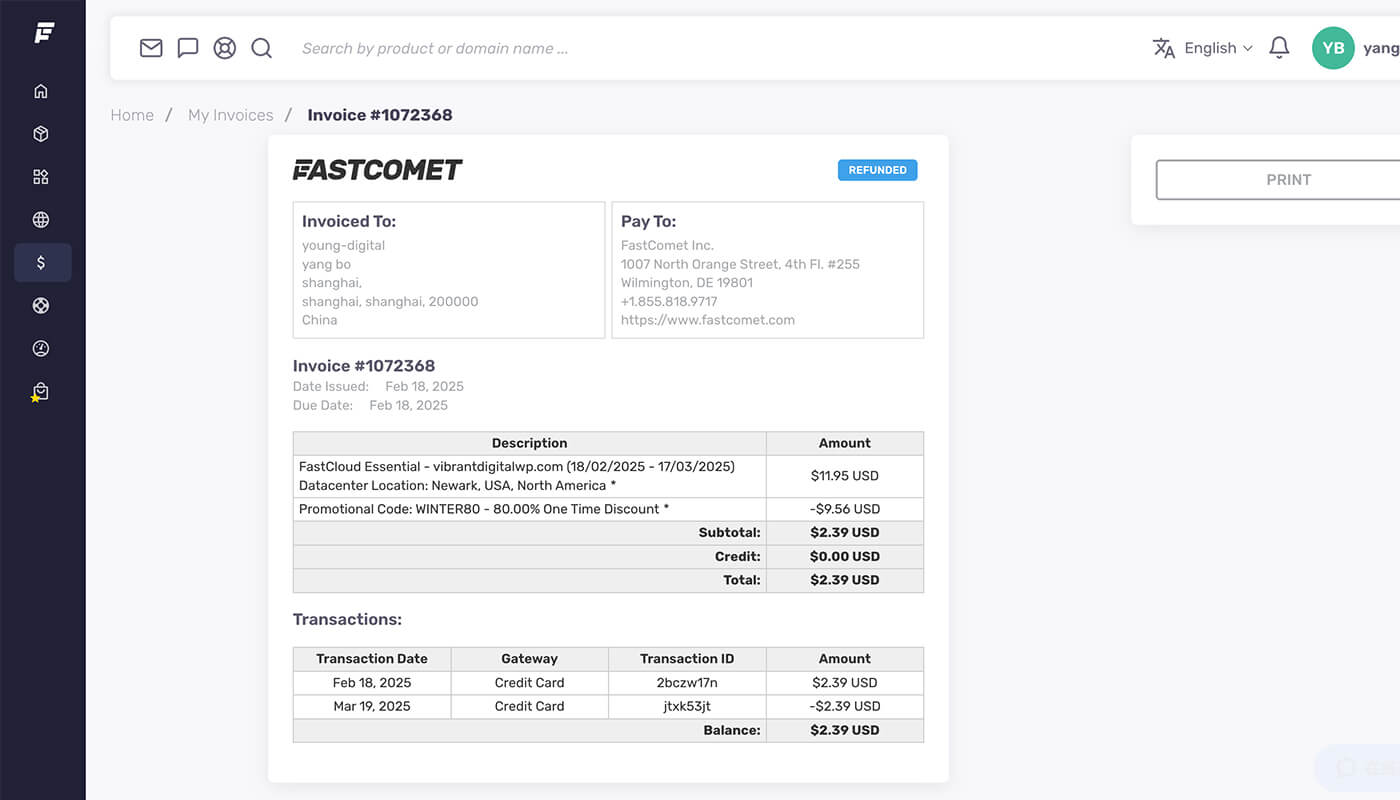Click the REFUNDED status badge
The width and height of the screenshot is (1400, 800).
pyautogui.click(x=877, y=170)
